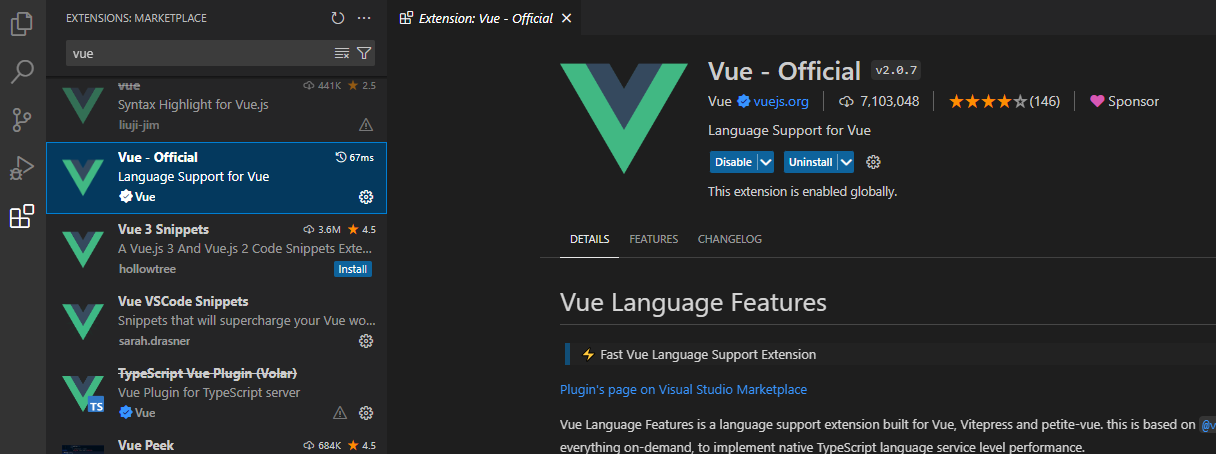Click install count 7,103,048
This screenshot has width=1216, height=454.
point(878,101)
